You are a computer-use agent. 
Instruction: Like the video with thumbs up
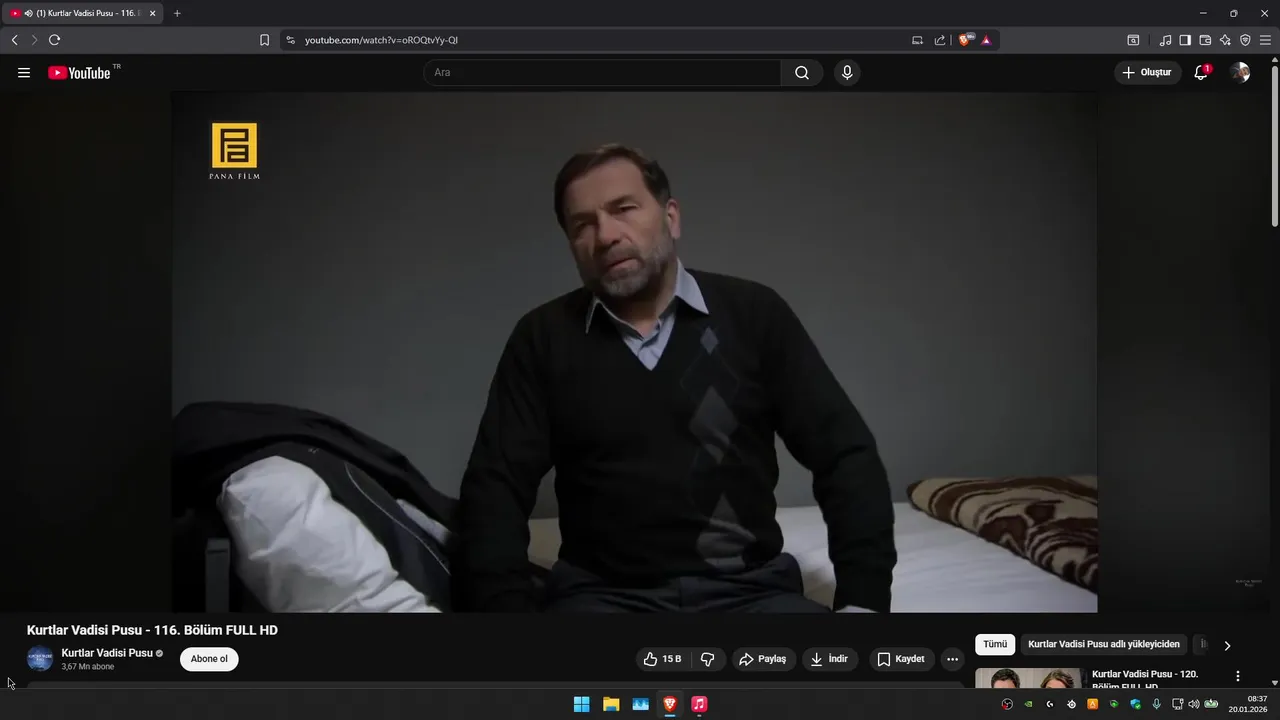(664, 659)
